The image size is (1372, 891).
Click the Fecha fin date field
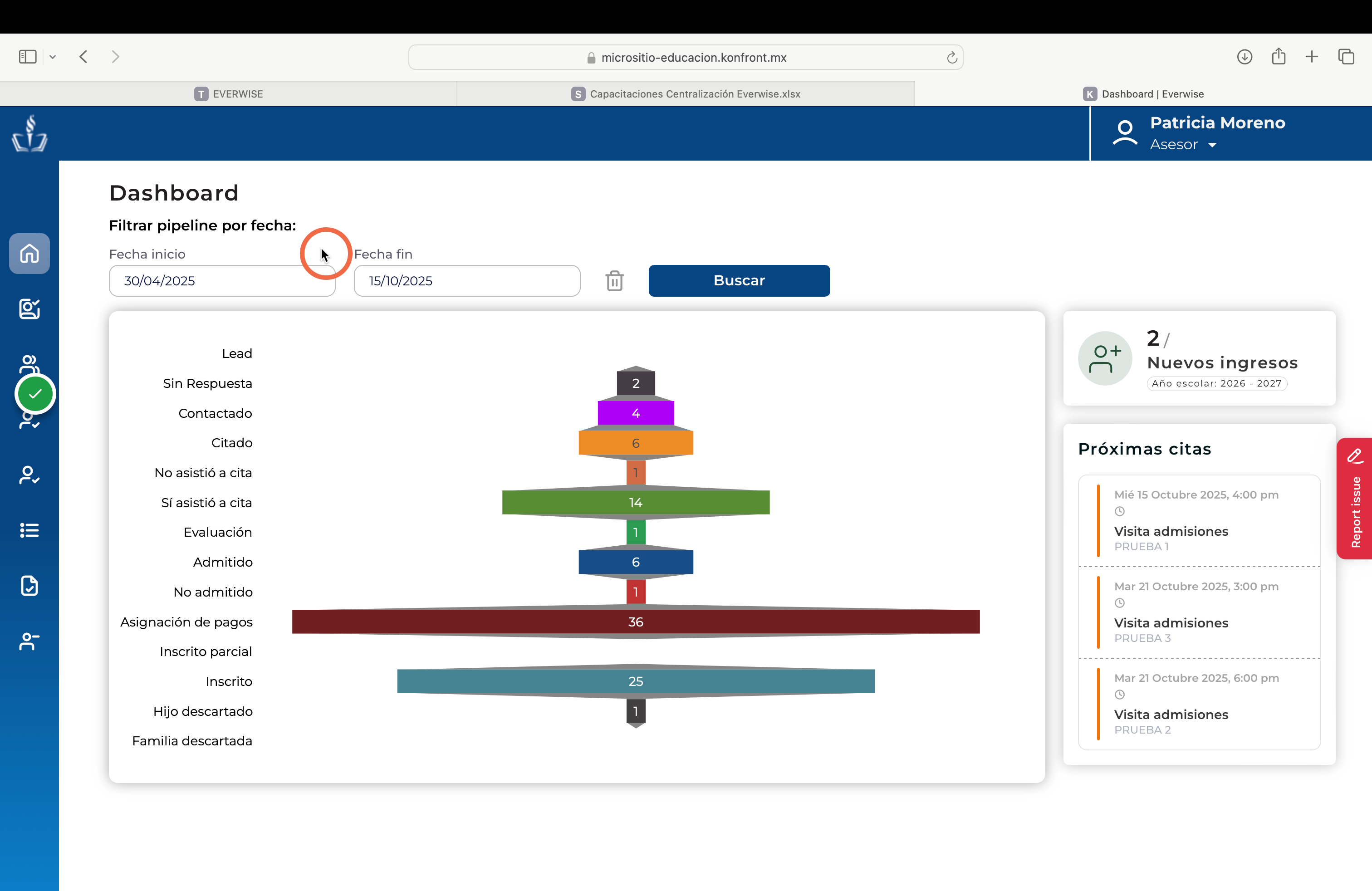[x=467, y=281]
